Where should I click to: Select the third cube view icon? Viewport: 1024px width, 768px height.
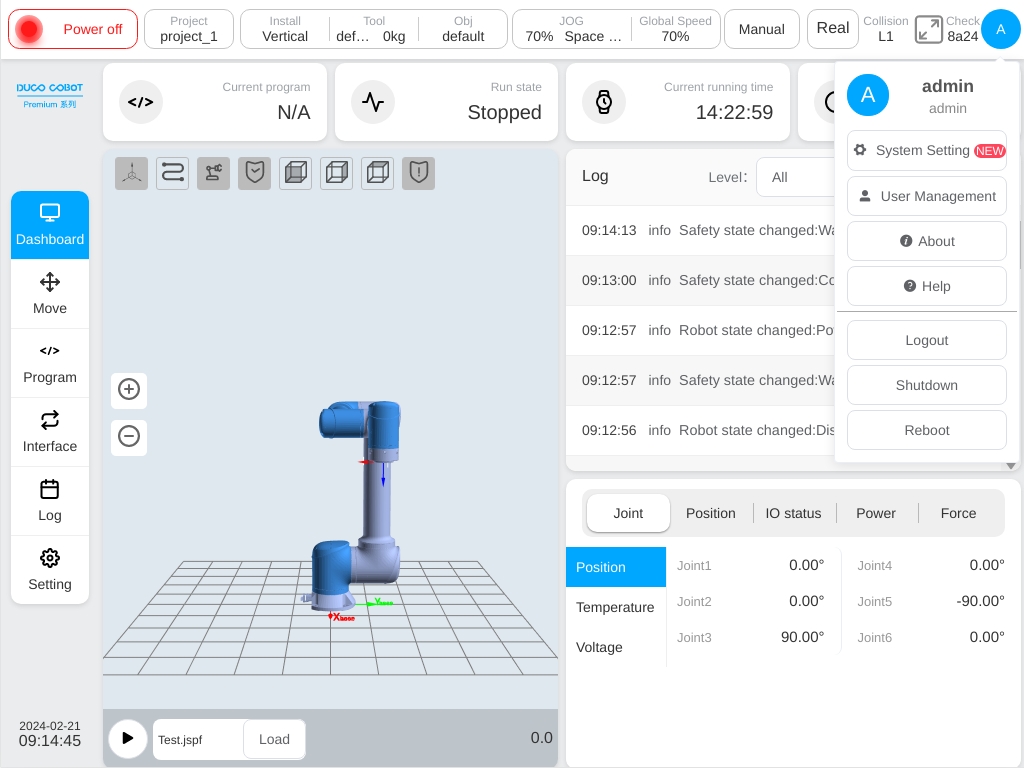(x=377, y=173)
